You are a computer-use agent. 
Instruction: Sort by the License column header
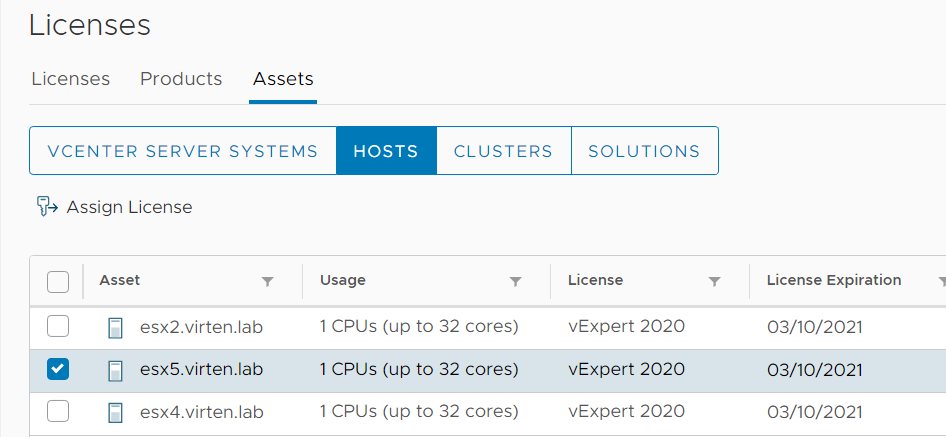coord(595,280)
